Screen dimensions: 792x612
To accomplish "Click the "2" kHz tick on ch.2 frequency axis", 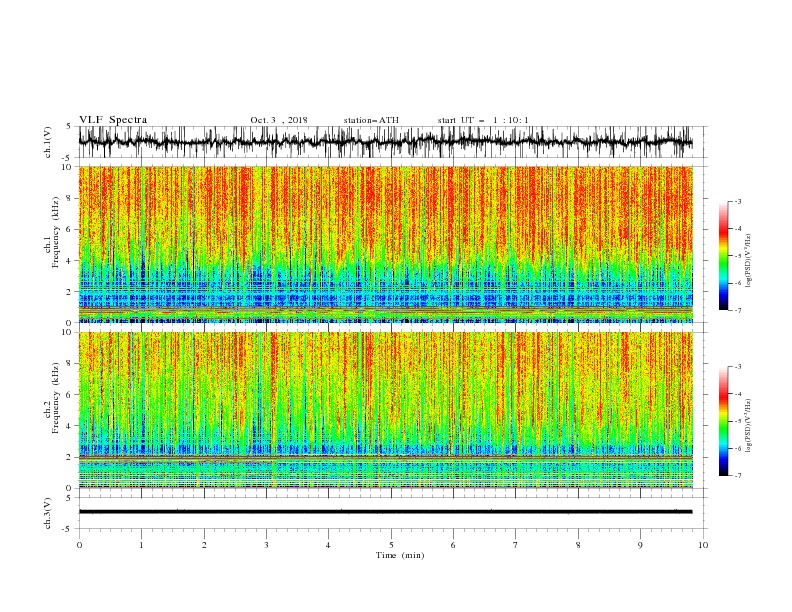I will point(69,457).
